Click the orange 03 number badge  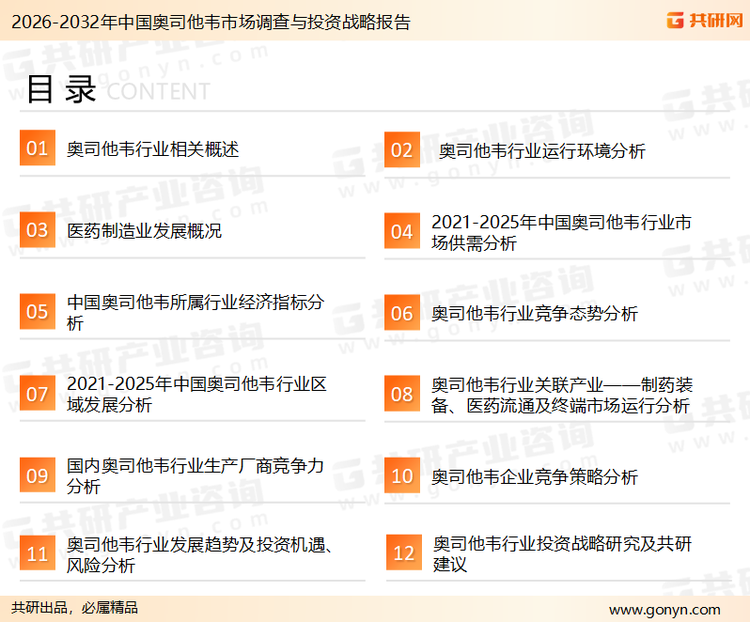(x=37, y=230)
